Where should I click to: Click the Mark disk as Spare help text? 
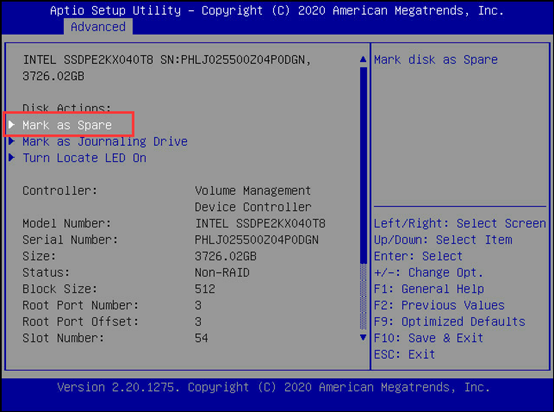(x=436, y=60)
